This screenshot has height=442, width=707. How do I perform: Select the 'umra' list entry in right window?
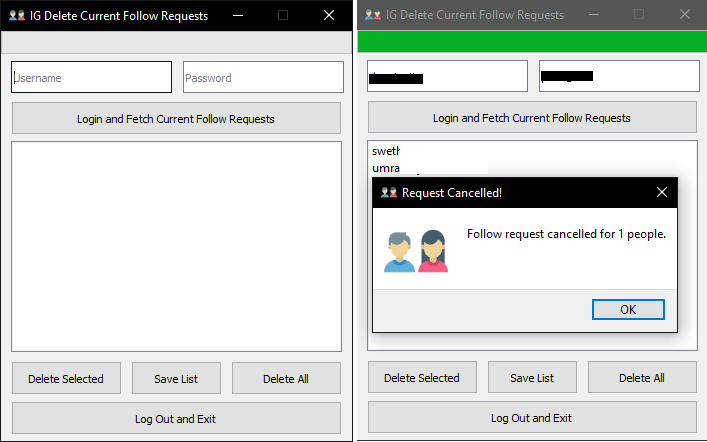[386, 168]
